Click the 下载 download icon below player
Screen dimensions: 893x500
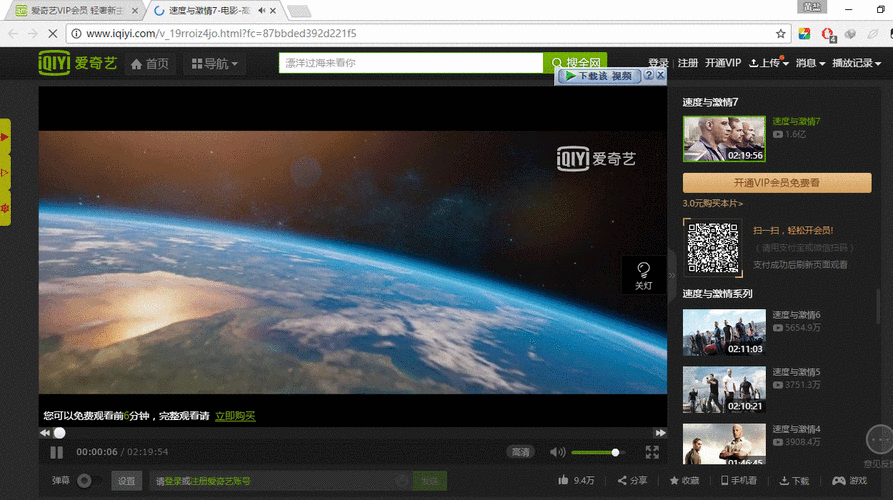tap(784, 481)
